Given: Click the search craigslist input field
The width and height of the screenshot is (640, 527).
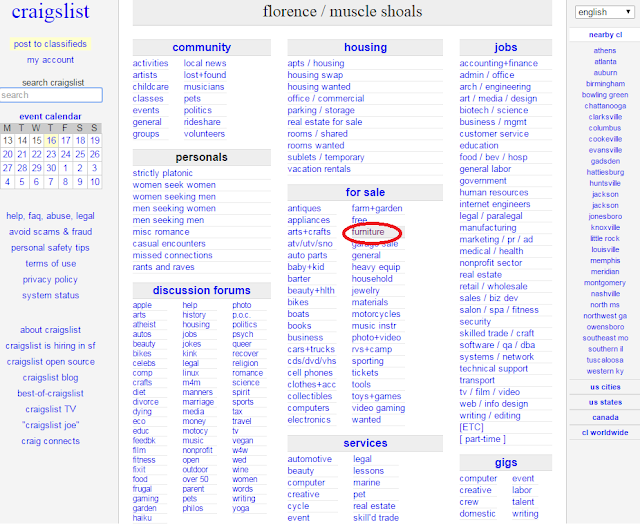Looking at the screenshot, I should coord(51,95).
